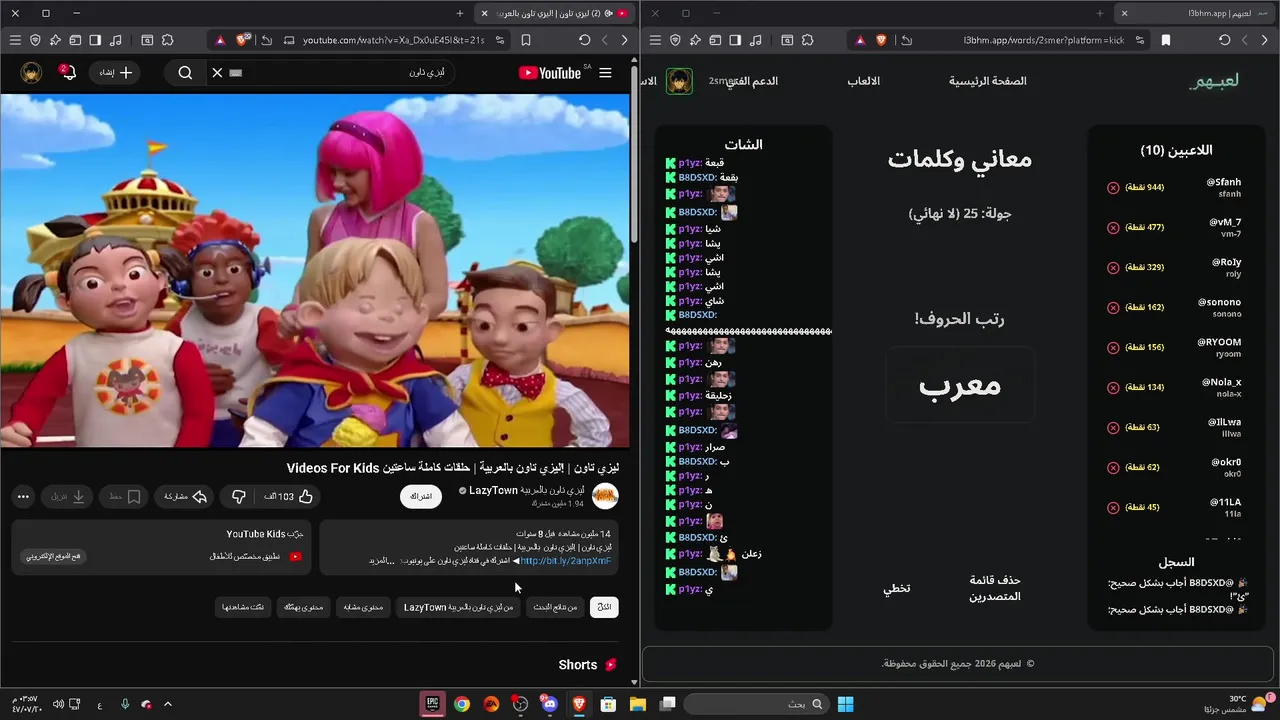Remove player @Sfanh from the players list
The width and height of the screenshot is (1280, 720).
[x=1113, y=188]
